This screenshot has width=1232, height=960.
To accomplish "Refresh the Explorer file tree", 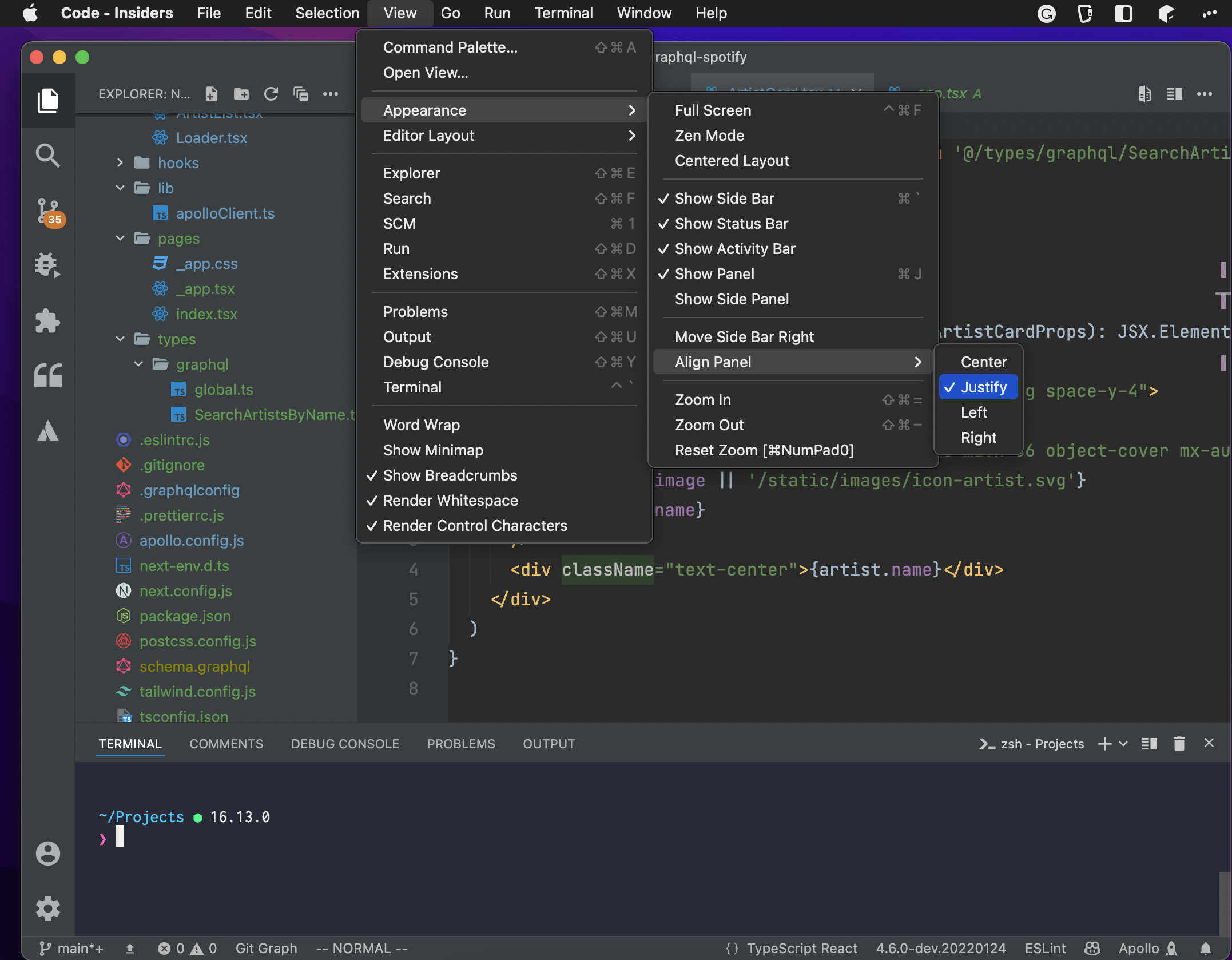I will (x=272, y=94).
